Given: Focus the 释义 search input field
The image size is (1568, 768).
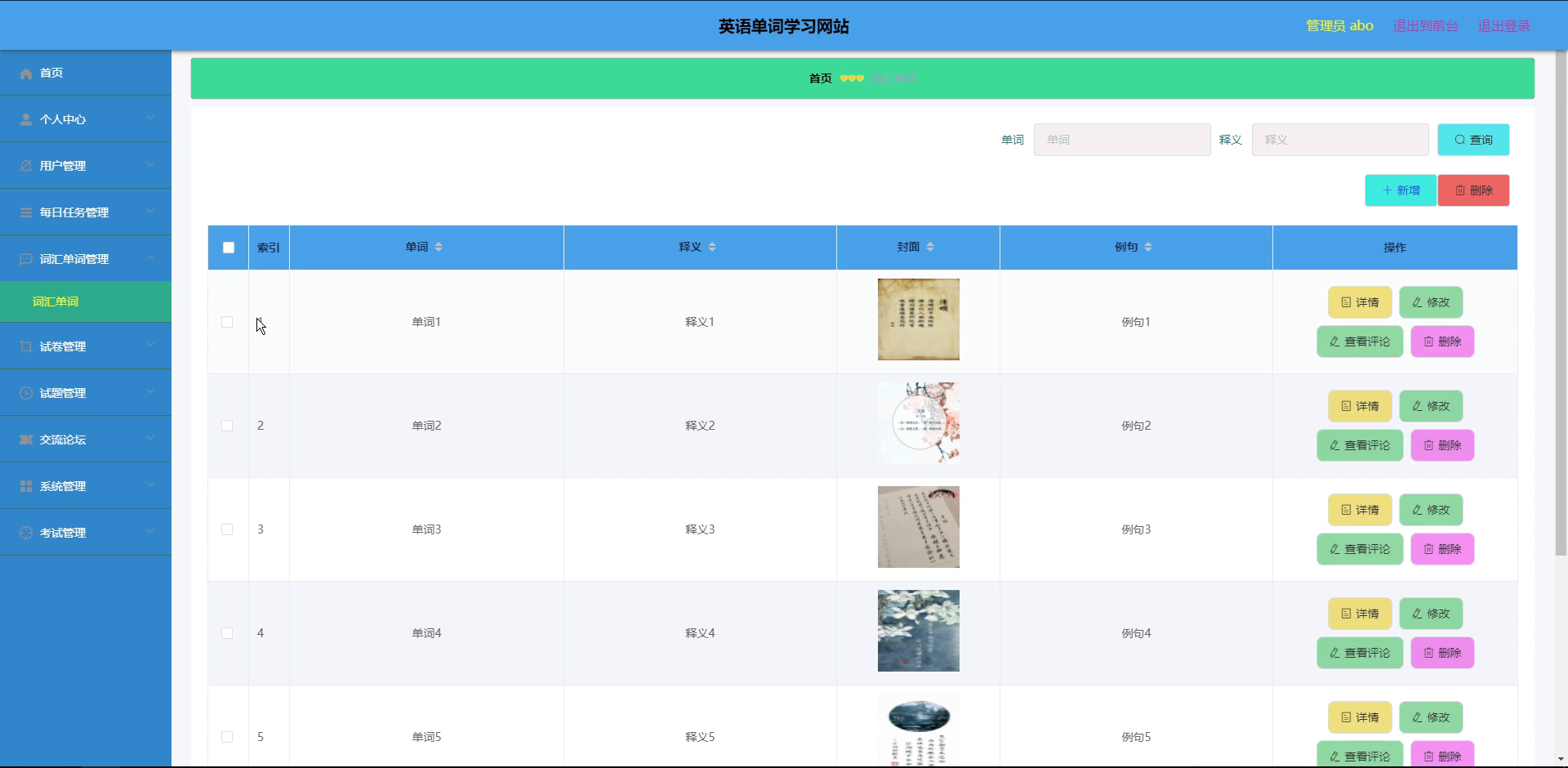Looking at the screenshot, I should [1340, 141].
